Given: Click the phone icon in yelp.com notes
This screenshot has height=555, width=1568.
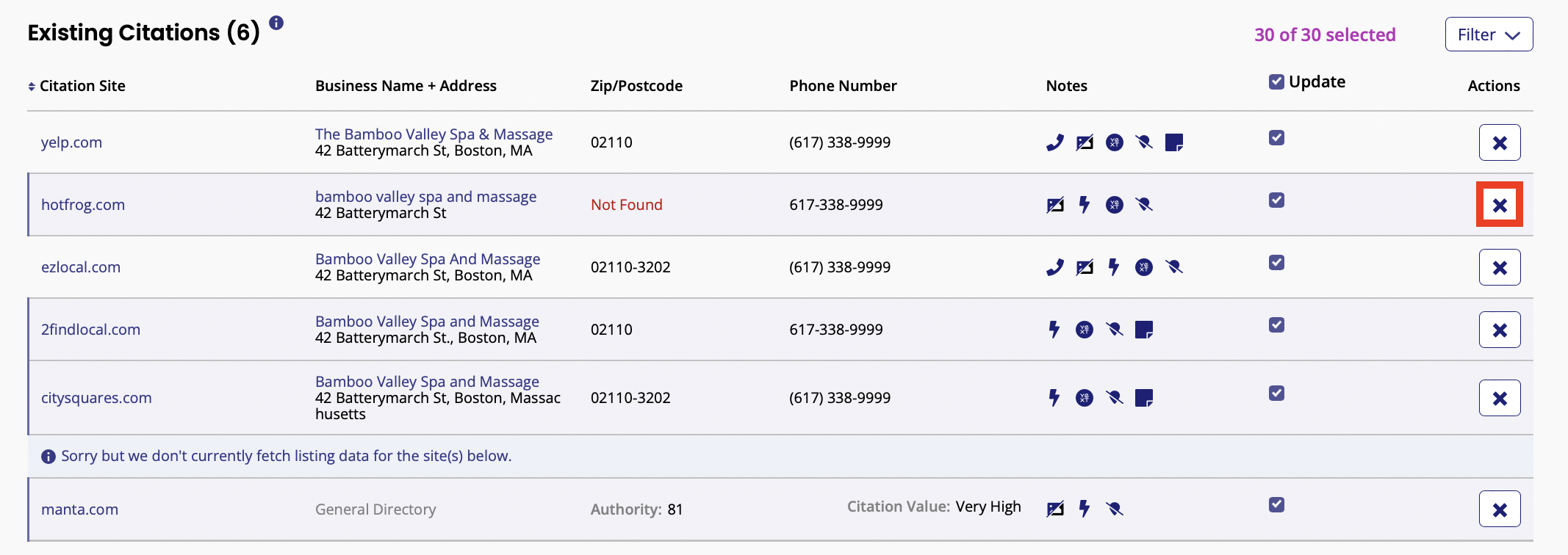Looking at the screenshot, I should click(1055, 142).
